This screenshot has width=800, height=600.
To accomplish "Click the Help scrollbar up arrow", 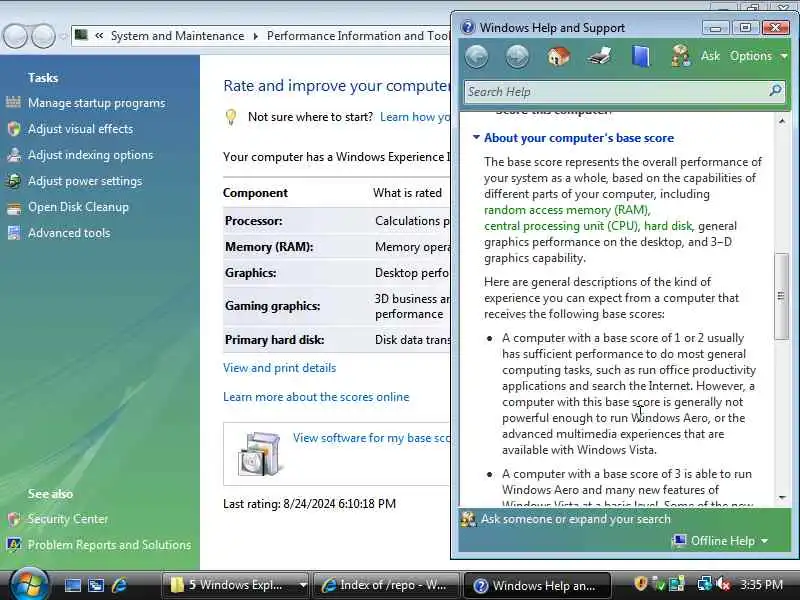I will (x=782, y=121).
